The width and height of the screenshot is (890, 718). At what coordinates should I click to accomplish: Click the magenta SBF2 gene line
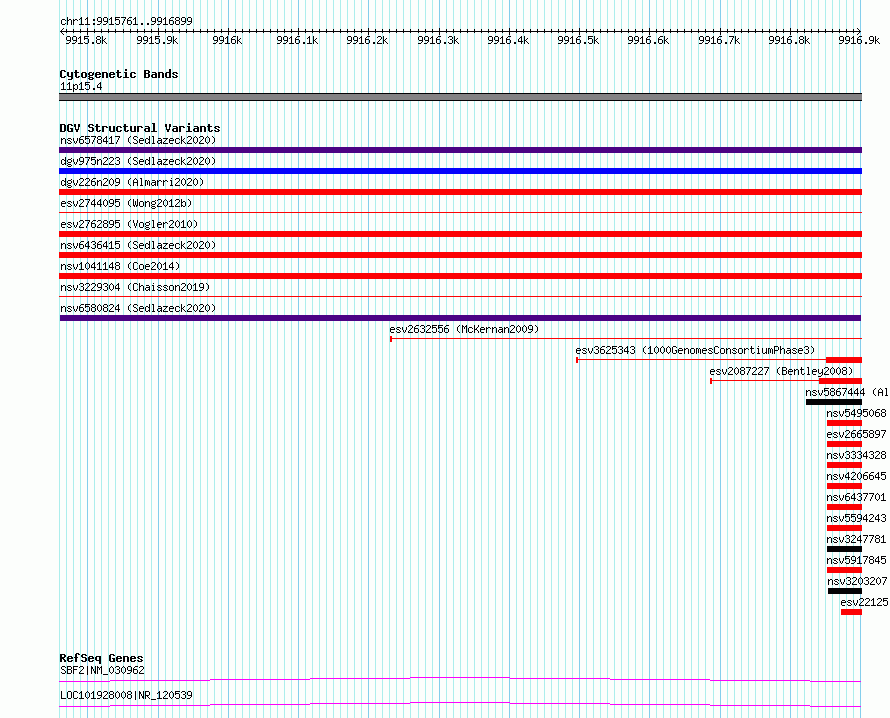click(x=460, y=679)
